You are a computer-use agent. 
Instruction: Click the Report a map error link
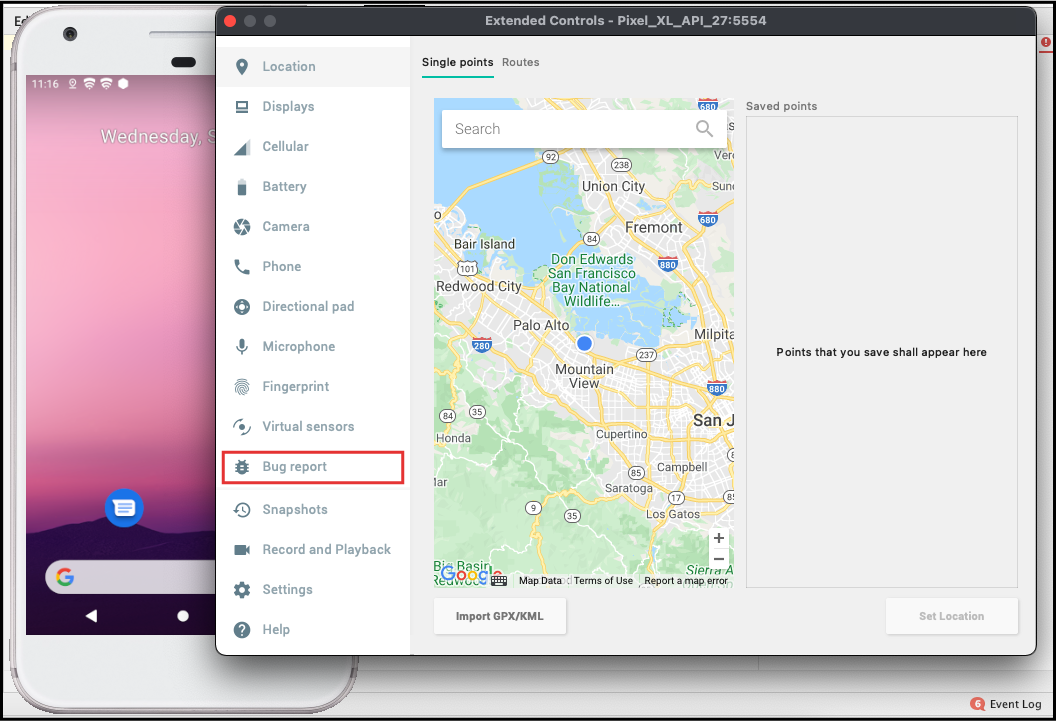pos(686,580)
